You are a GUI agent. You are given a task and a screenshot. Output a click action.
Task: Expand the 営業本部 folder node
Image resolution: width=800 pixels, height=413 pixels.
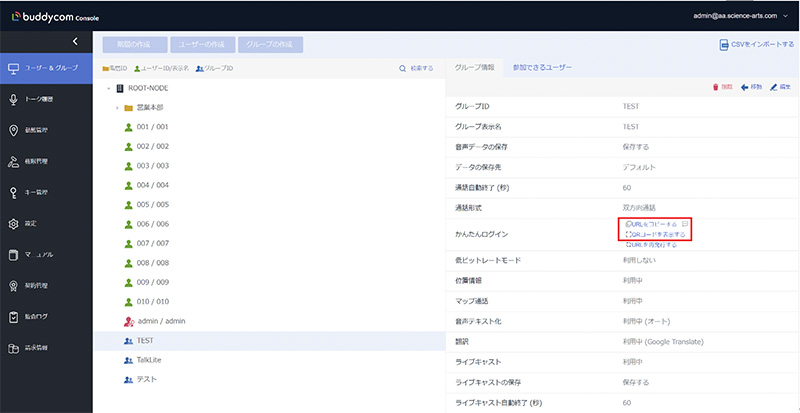tap(118, 107)
